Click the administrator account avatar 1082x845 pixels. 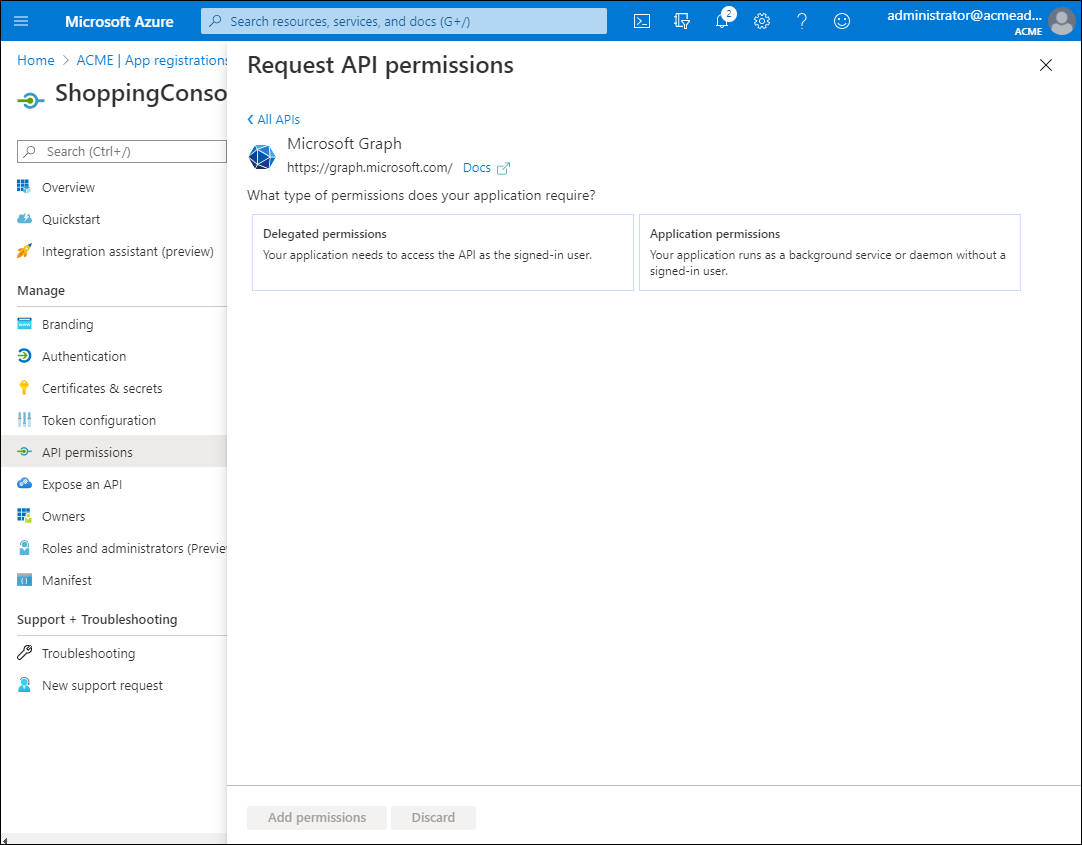click(1061, 21)
